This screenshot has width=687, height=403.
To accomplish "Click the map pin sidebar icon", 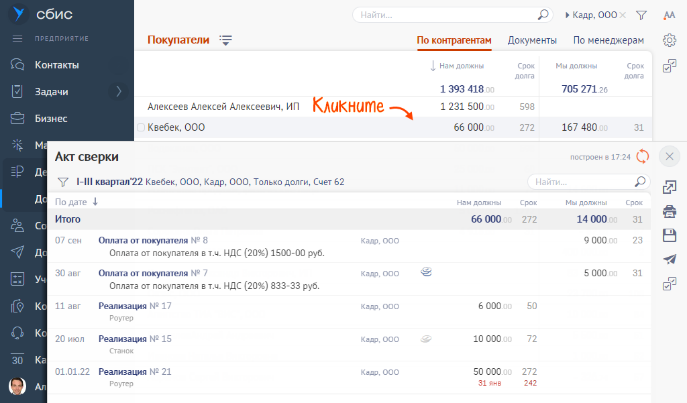I will (x=17, y=306).
